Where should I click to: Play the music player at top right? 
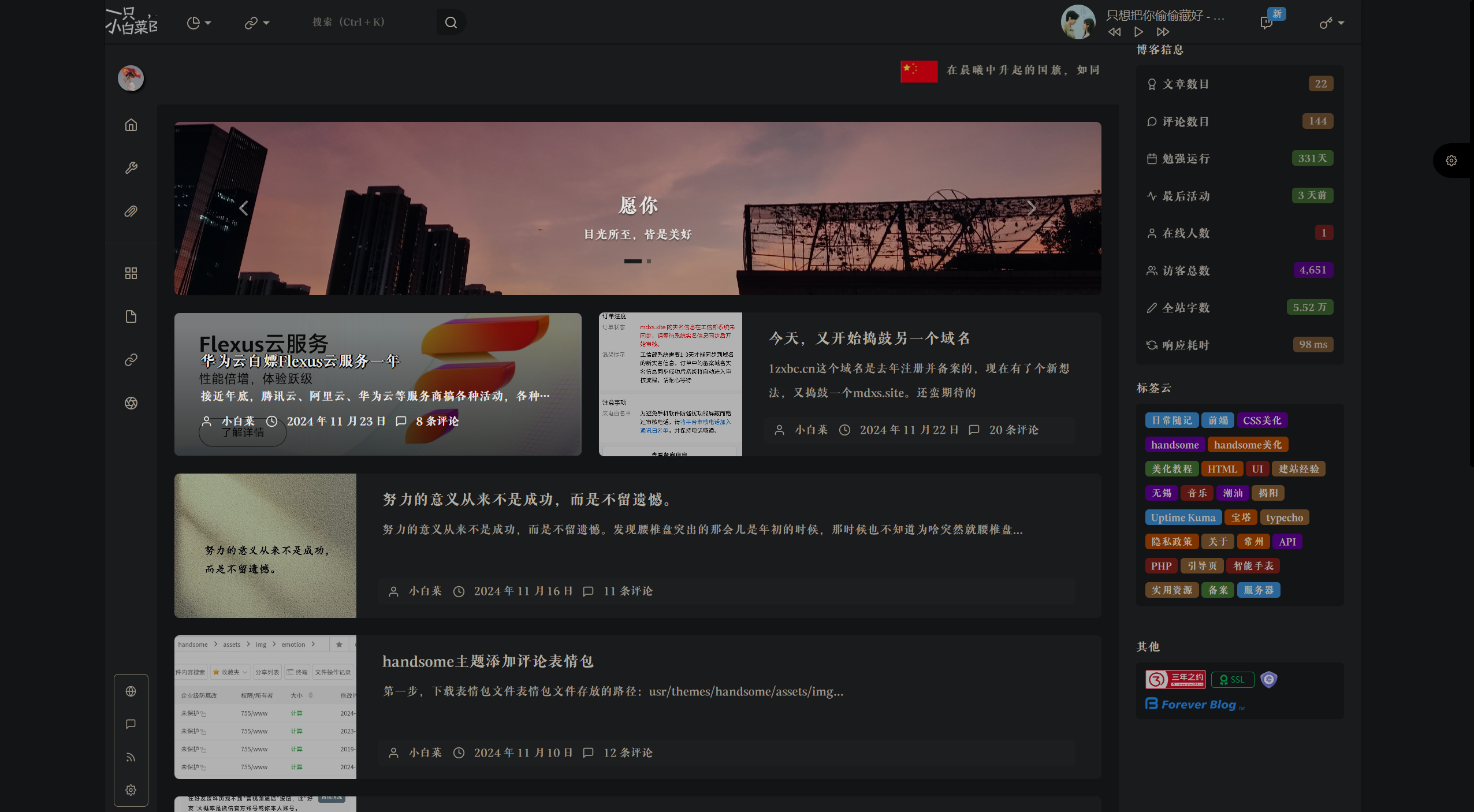1138,32
